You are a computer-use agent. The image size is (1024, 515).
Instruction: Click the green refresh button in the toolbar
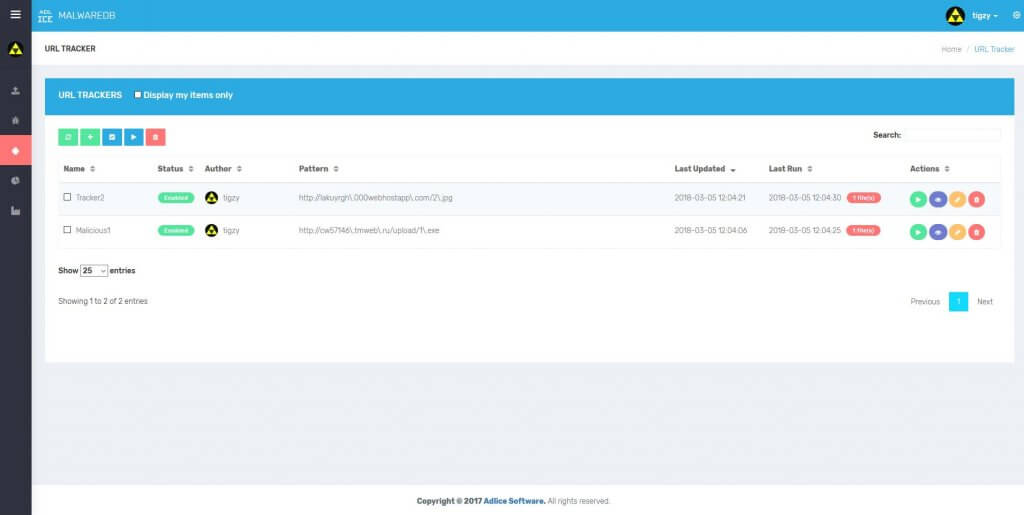(x=68, y=136)
